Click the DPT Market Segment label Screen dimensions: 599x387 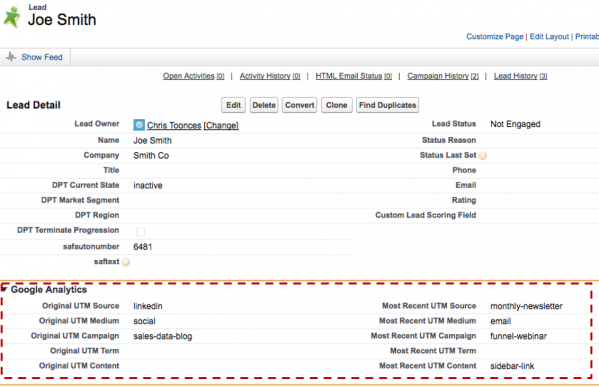pyautogui.click(x=80, y=200)
